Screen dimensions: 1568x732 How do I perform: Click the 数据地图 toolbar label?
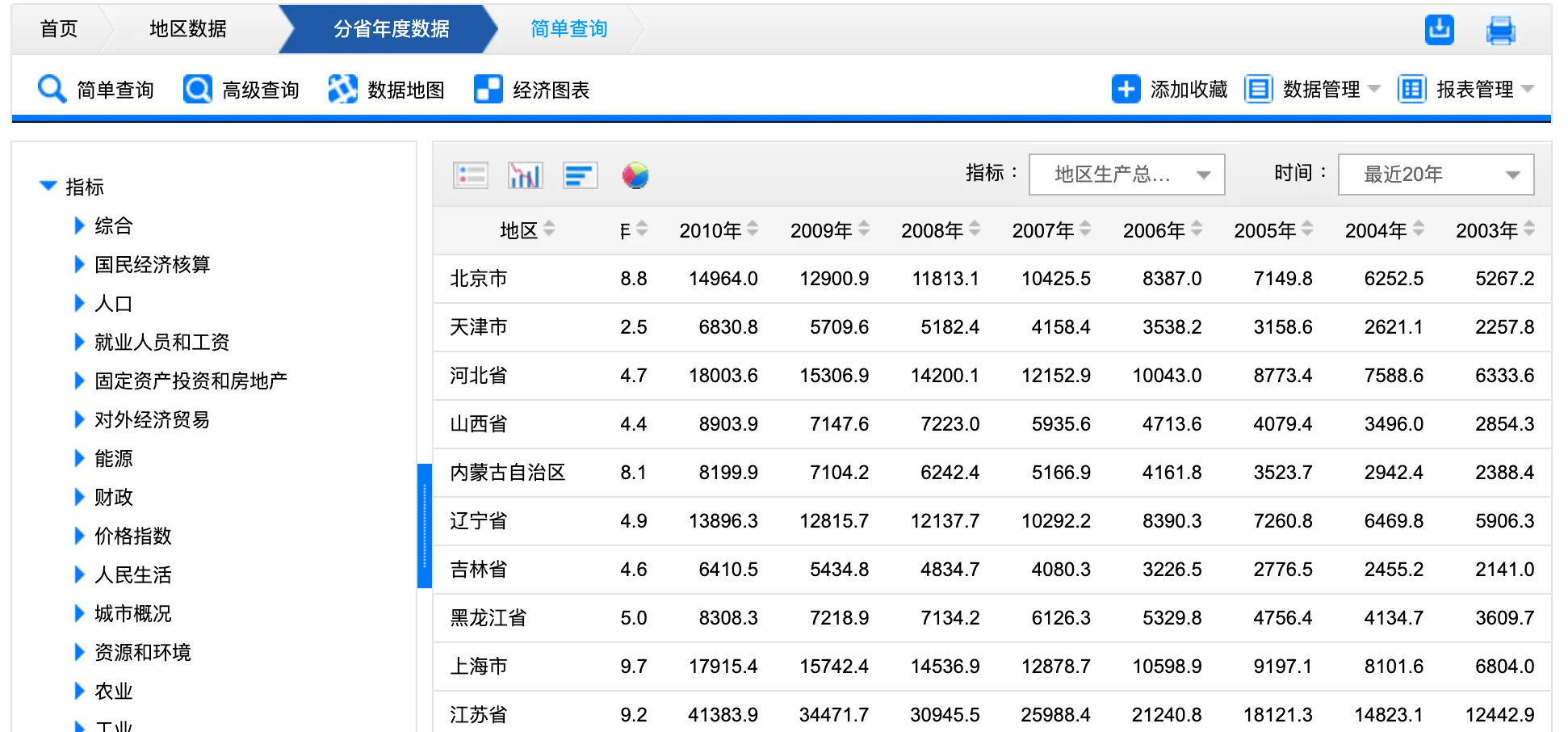406,90
